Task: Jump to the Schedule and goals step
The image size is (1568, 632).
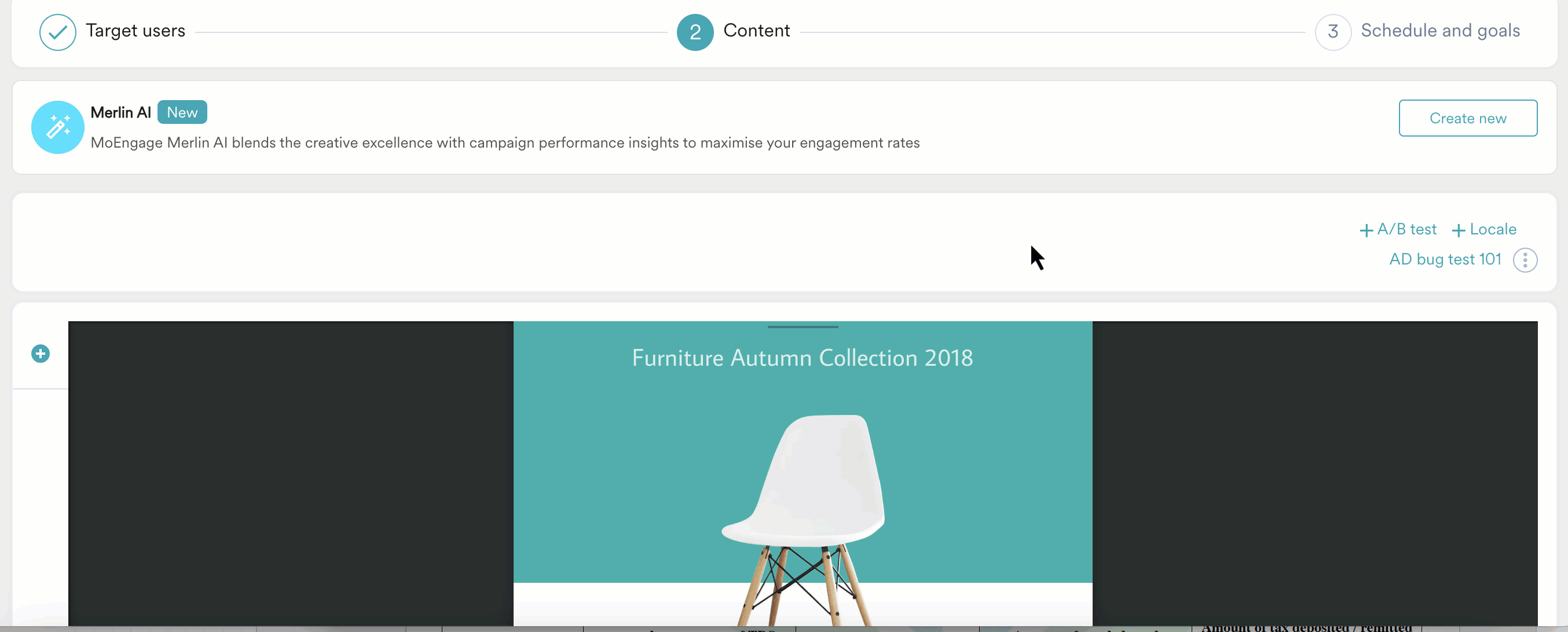Action: point(1440,31)
